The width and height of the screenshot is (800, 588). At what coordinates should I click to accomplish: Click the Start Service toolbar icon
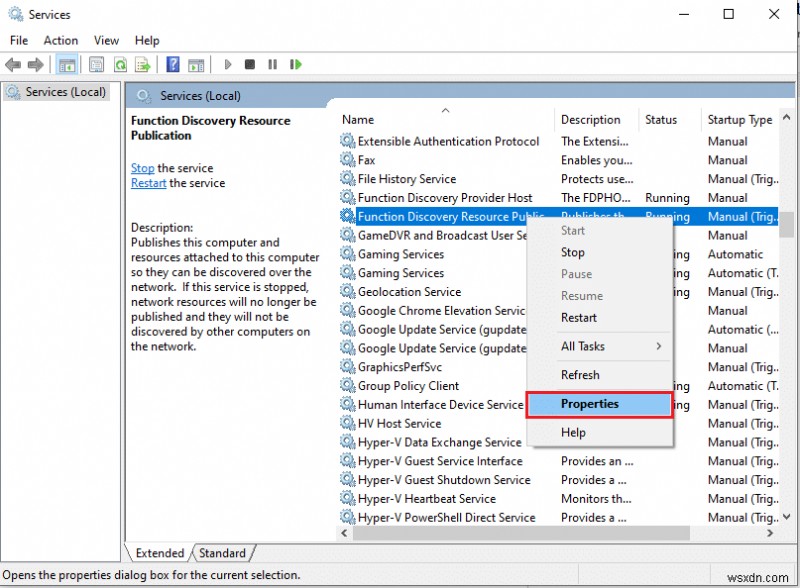(228, 64)
